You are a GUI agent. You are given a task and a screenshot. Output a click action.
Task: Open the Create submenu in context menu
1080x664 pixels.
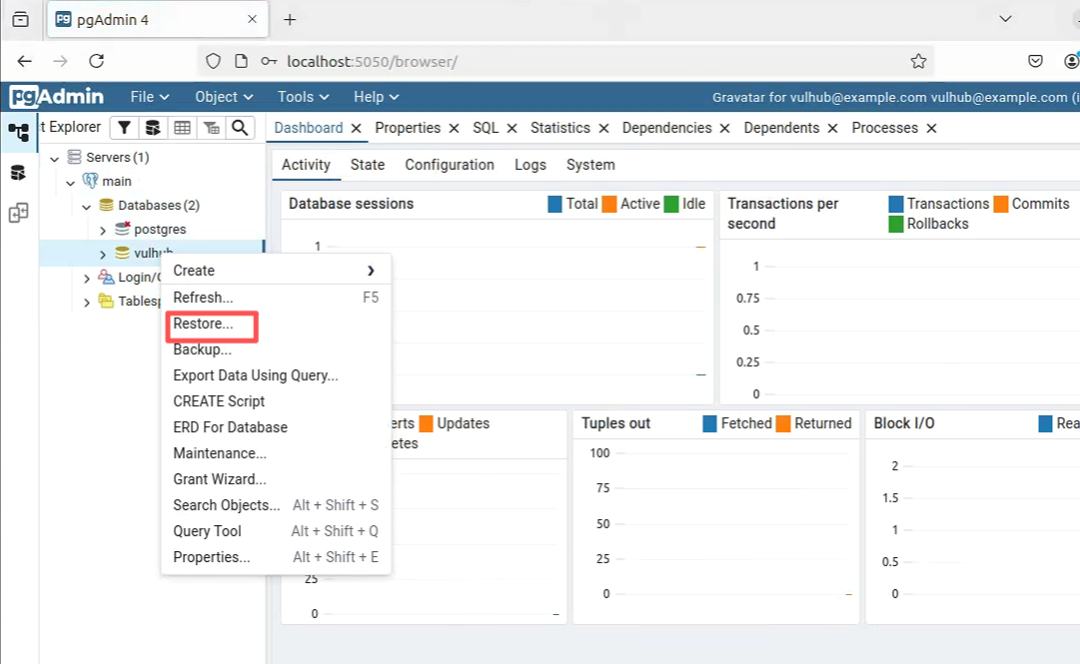coord(276,271)
